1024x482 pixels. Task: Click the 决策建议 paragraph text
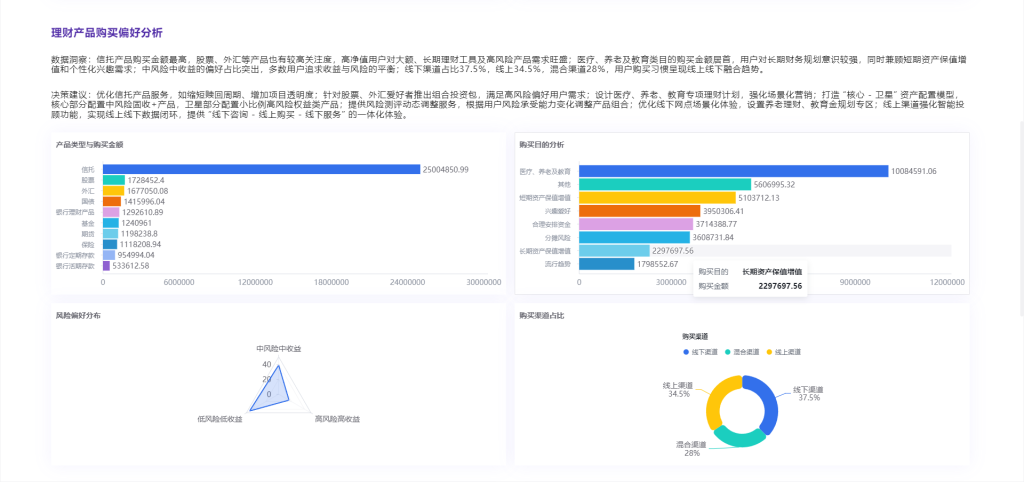tap(508, 105)
